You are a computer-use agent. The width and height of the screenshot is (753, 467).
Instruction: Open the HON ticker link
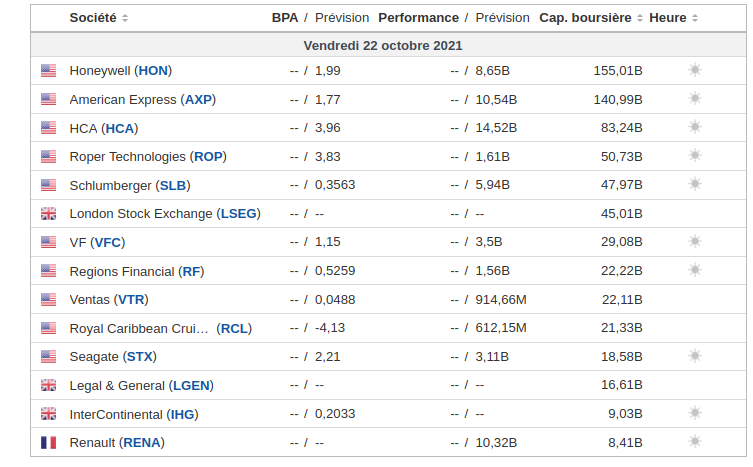[x=153, y=70]
